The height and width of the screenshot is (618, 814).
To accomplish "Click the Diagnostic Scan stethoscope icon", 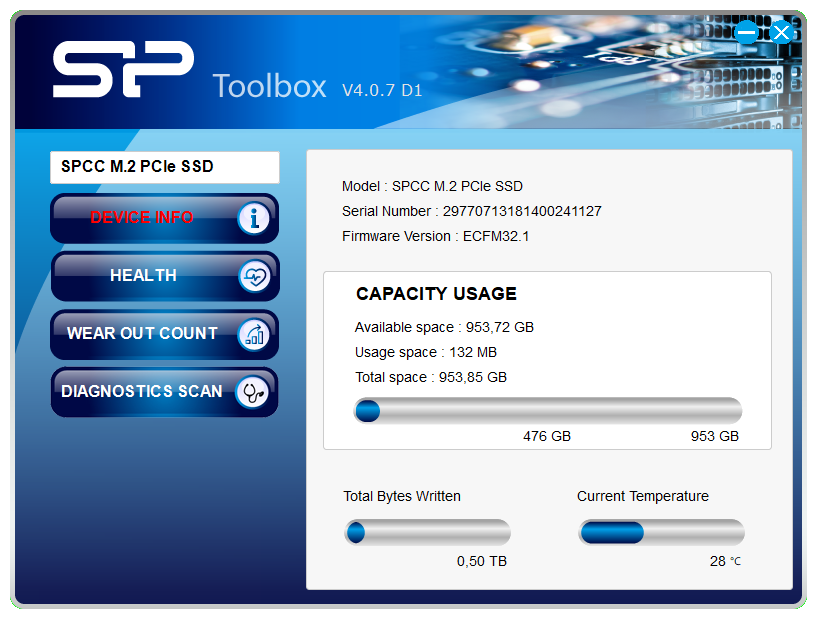I will tap(252, 392).
